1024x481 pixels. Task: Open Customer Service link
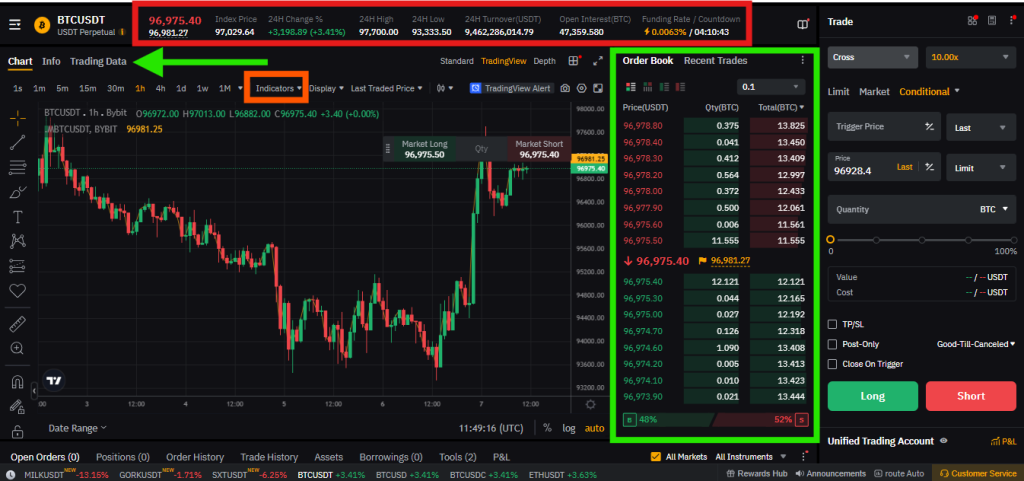tap(978, 473)
